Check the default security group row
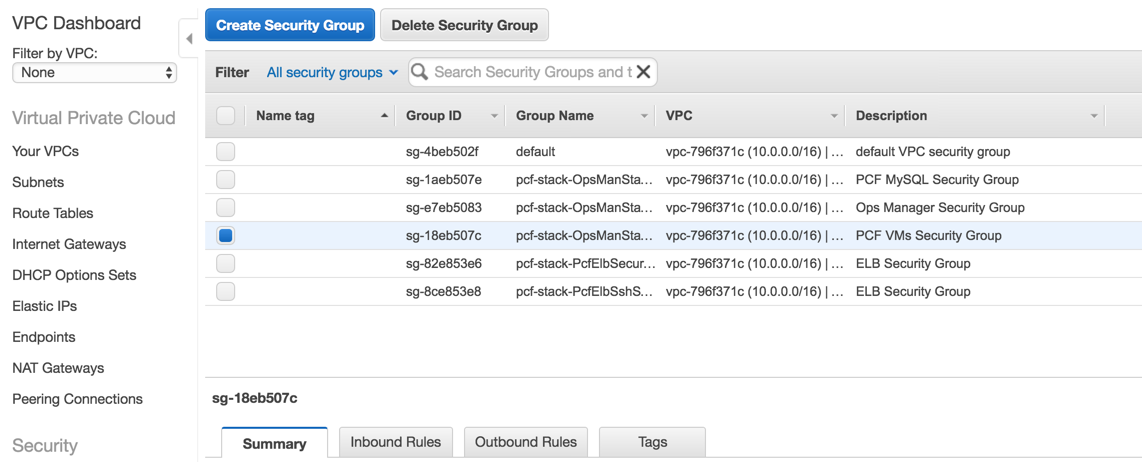The image size is (1142, 462). [x=226, y=152]
